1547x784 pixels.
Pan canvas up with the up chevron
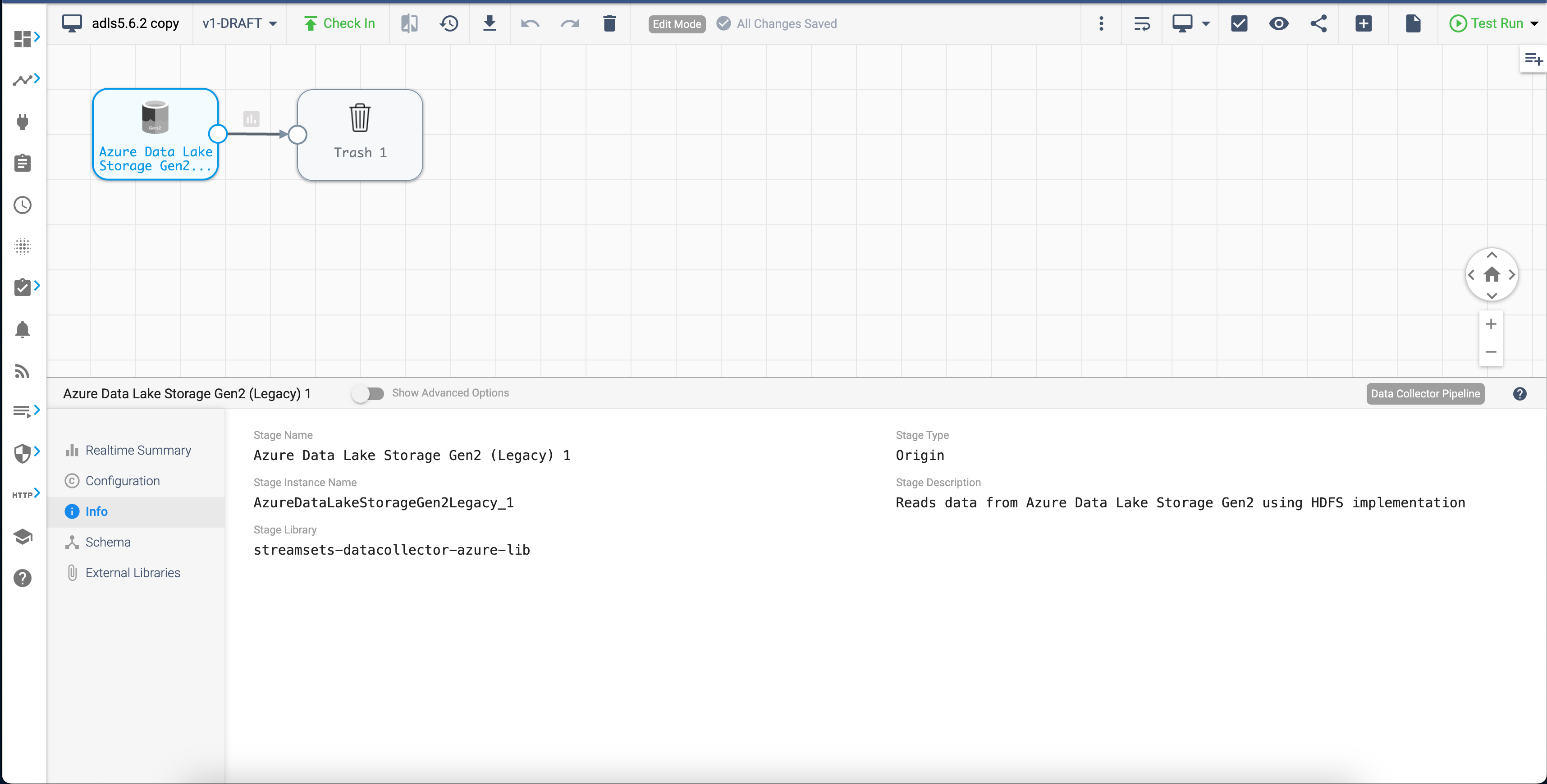pyautogui.click(x=1492, y=255)
